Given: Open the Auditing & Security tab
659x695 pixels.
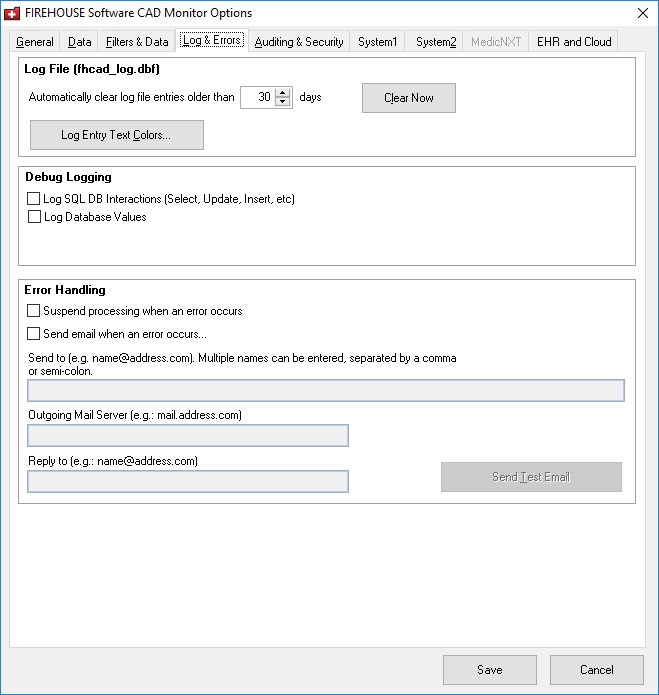Looking at the screenshot, I should pyautogui.click(x=299, y=42).
